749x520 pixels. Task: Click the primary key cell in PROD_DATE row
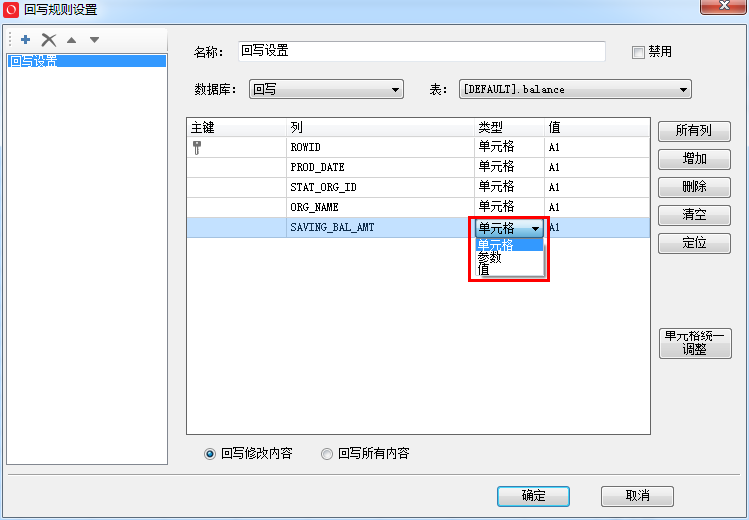click(236, 168)
